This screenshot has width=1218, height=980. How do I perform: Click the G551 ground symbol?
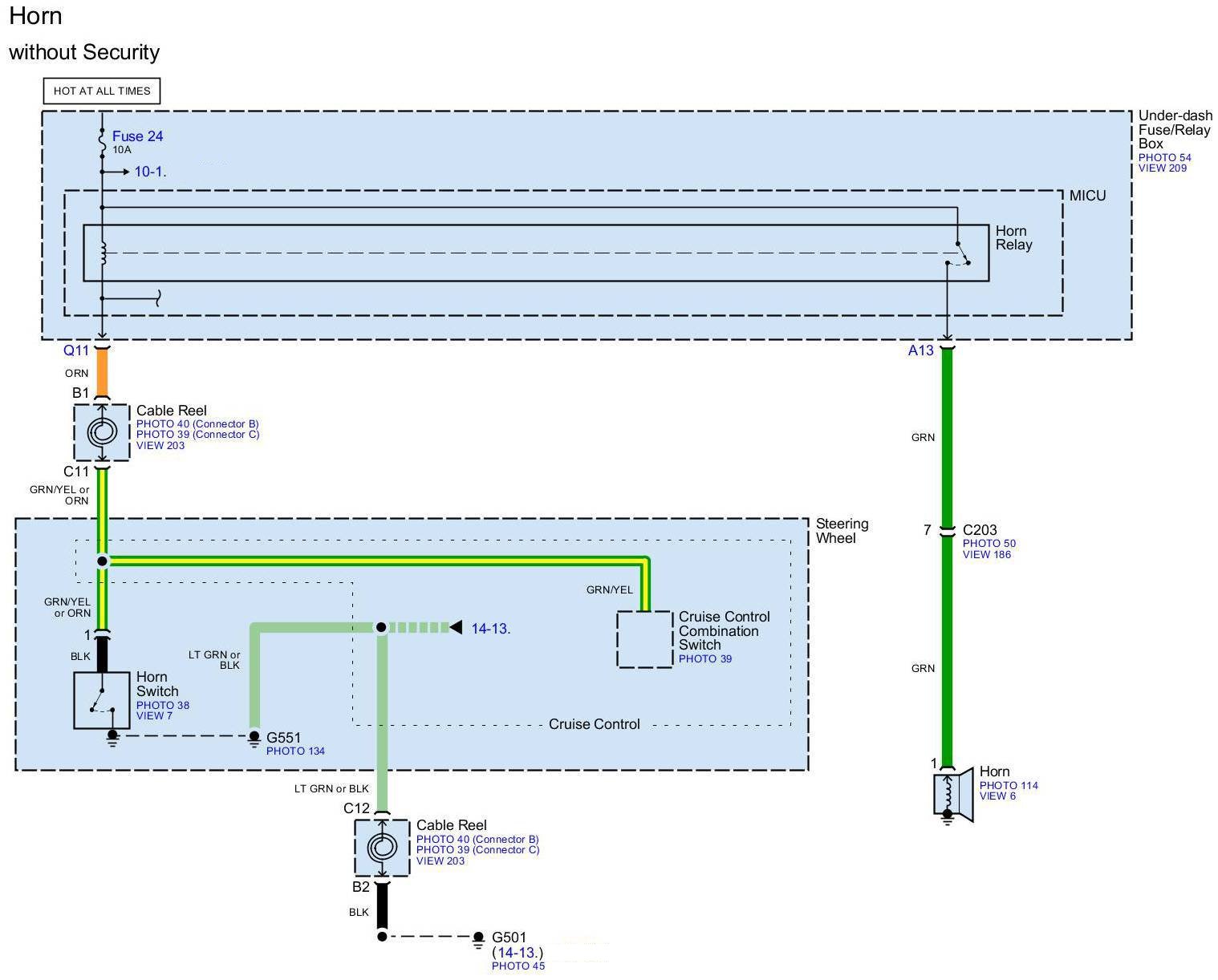[x=254, y=738]
